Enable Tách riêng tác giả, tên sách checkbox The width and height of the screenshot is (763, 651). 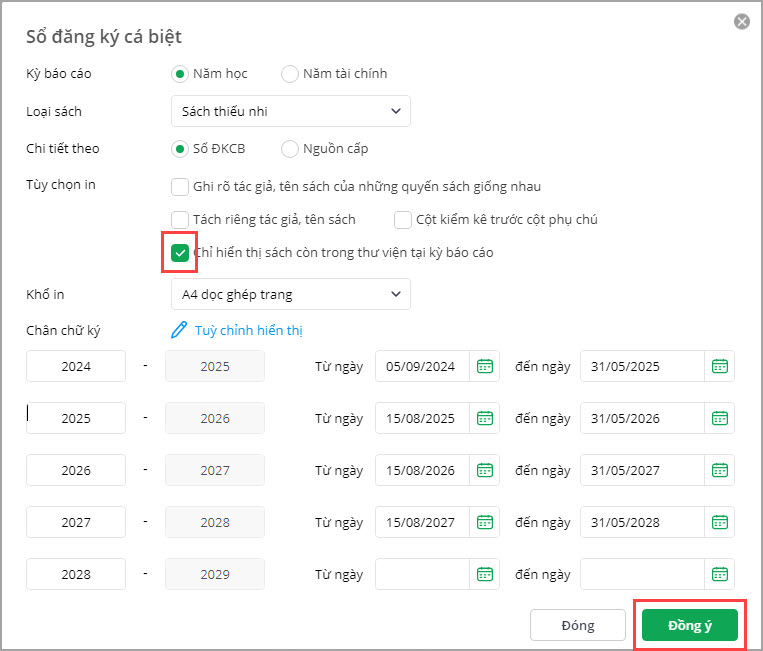[x=180, y=219]
